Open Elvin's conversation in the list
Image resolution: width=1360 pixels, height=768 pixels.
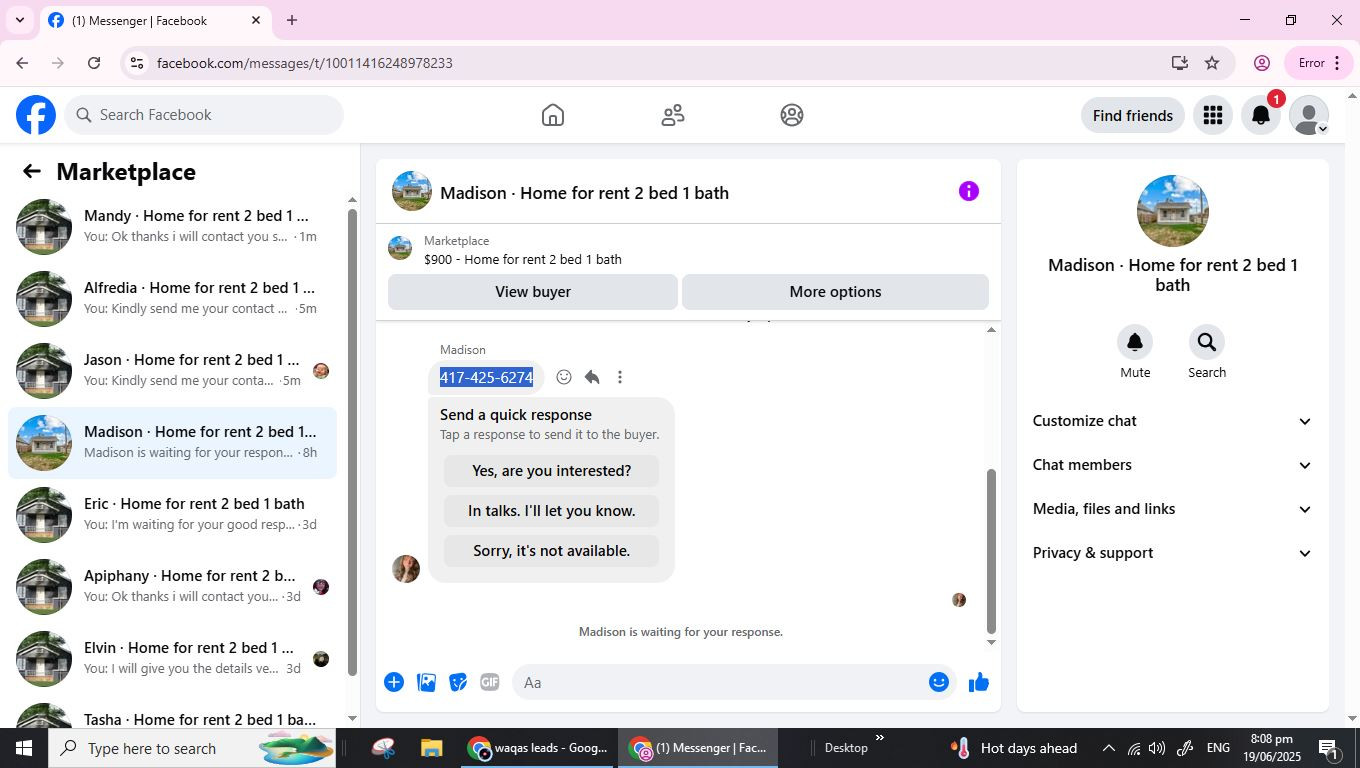click(172, 659)
